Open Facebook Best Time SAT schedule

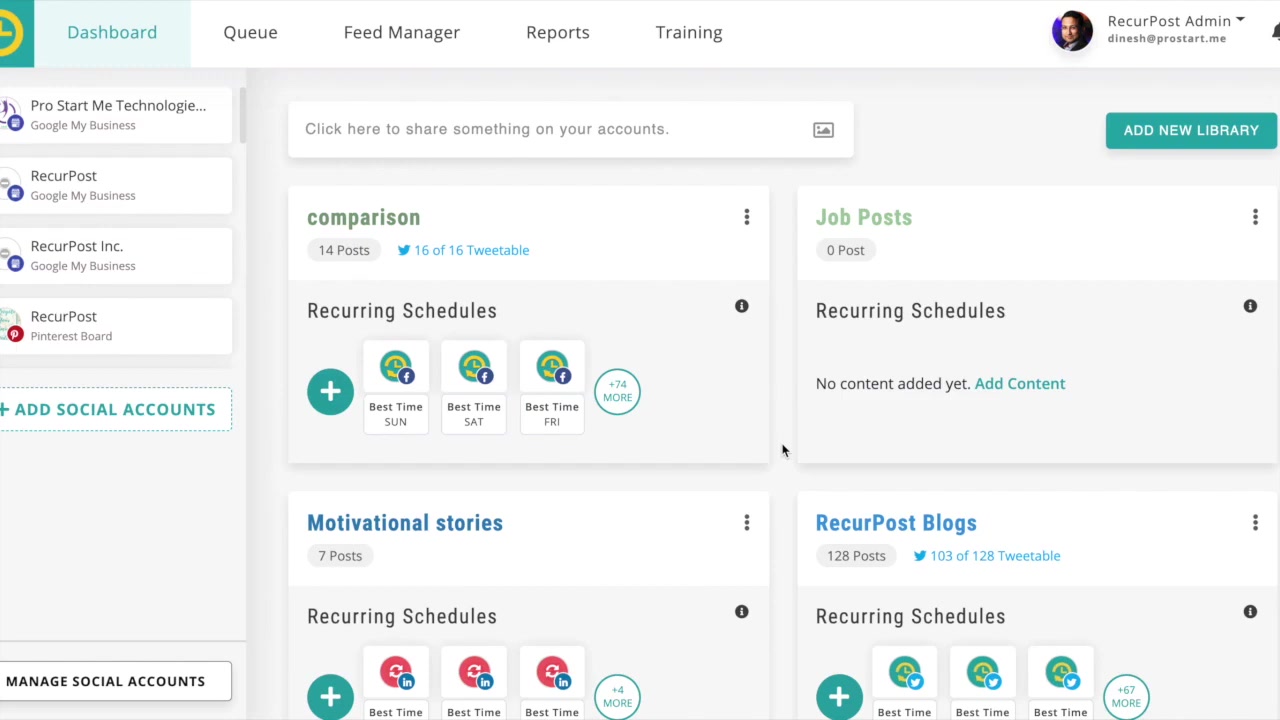[474, 388]
